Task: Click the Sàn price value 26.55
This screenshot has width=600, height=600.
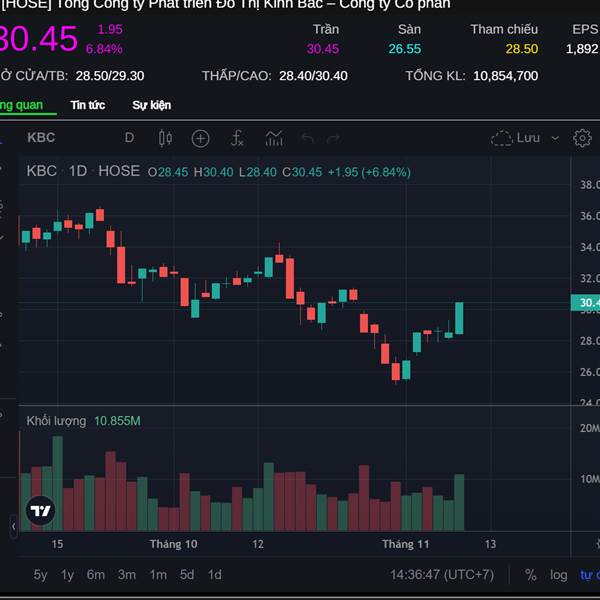Action: click(x=404, y=49)
